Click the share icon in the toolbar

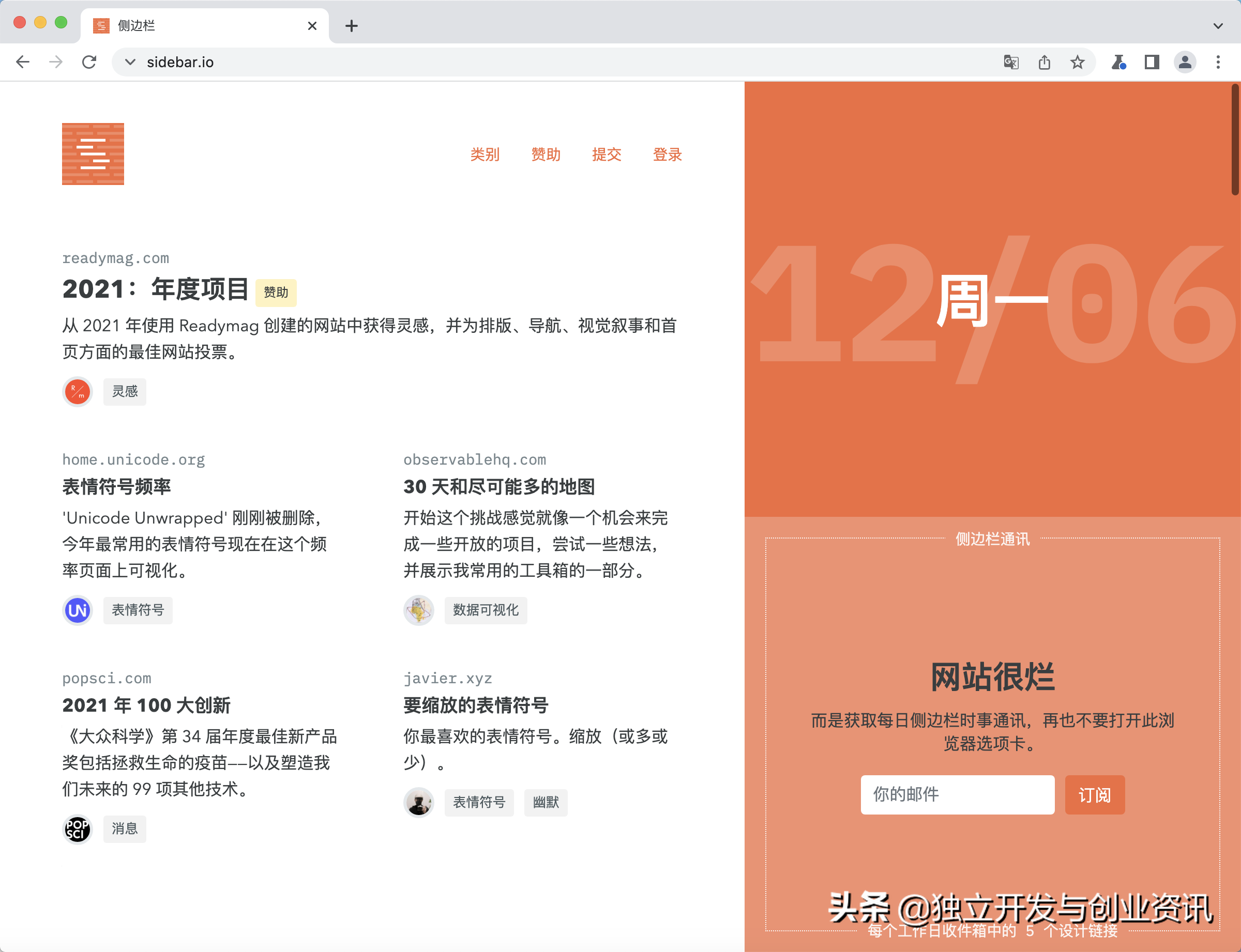click(1045, 62)
